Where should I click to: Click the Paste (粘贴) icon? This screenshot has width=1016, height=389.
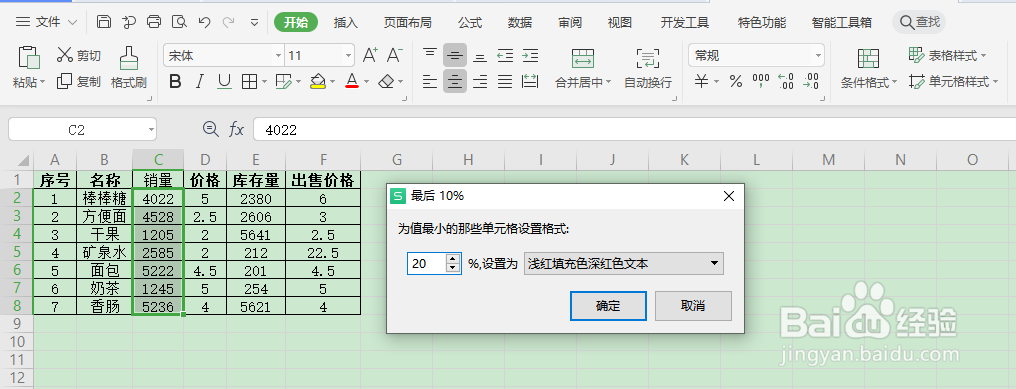pos(29,57)
